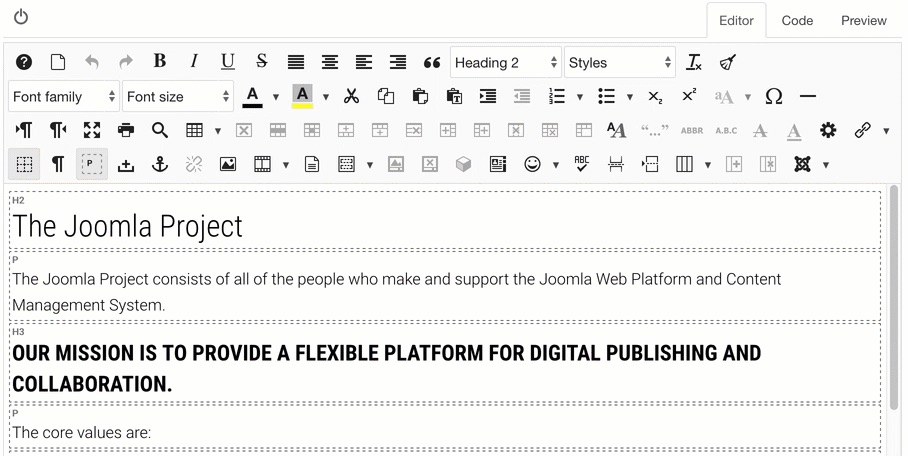Copy the selection
The height and width of the screenshot is (456, 908).
pyautogui.click(x=386, y=96)
